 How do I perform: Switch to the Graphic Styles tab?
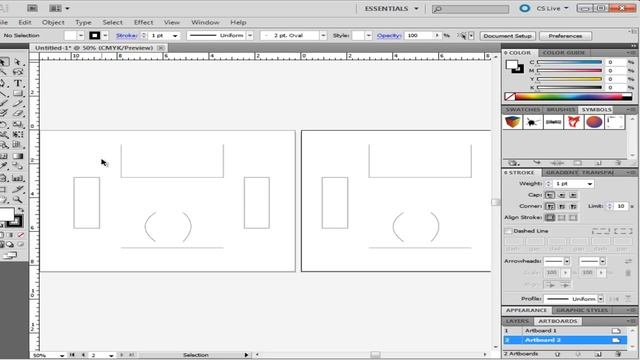[582, 310]
